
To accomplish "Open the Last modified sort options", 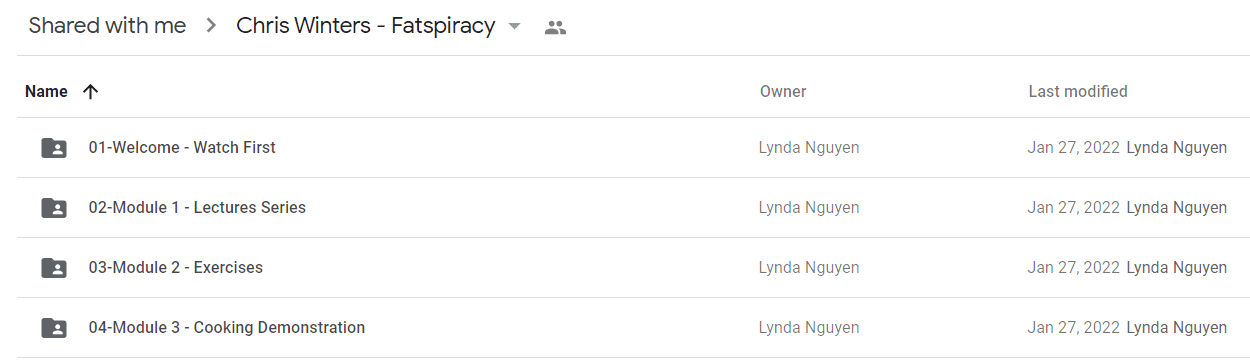I will pyautogui.click(x=1078, y=92).
